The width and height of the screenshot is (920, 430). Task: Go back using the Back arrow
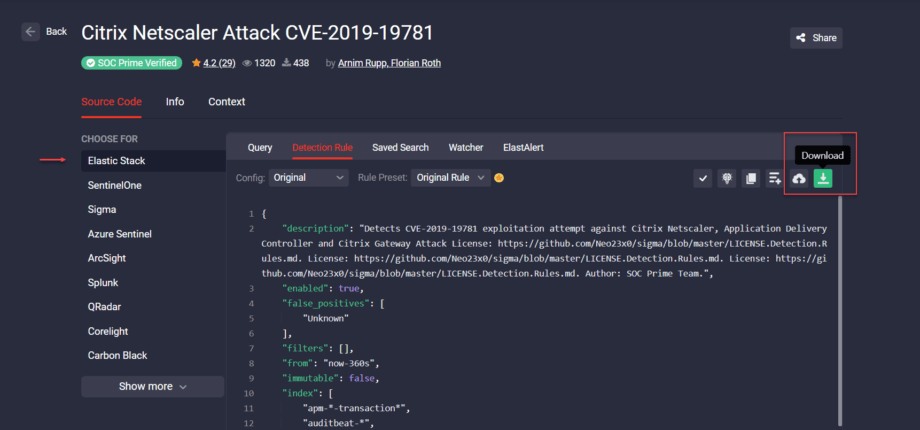(45, 32)
